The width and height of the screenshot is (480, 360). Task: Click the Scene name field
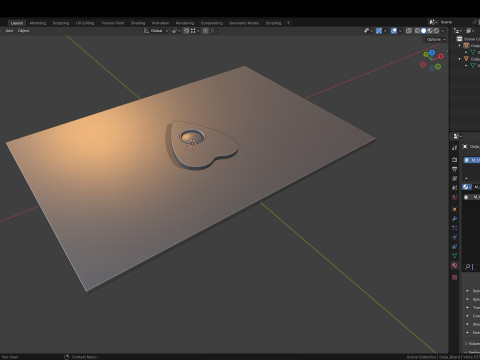455,22
